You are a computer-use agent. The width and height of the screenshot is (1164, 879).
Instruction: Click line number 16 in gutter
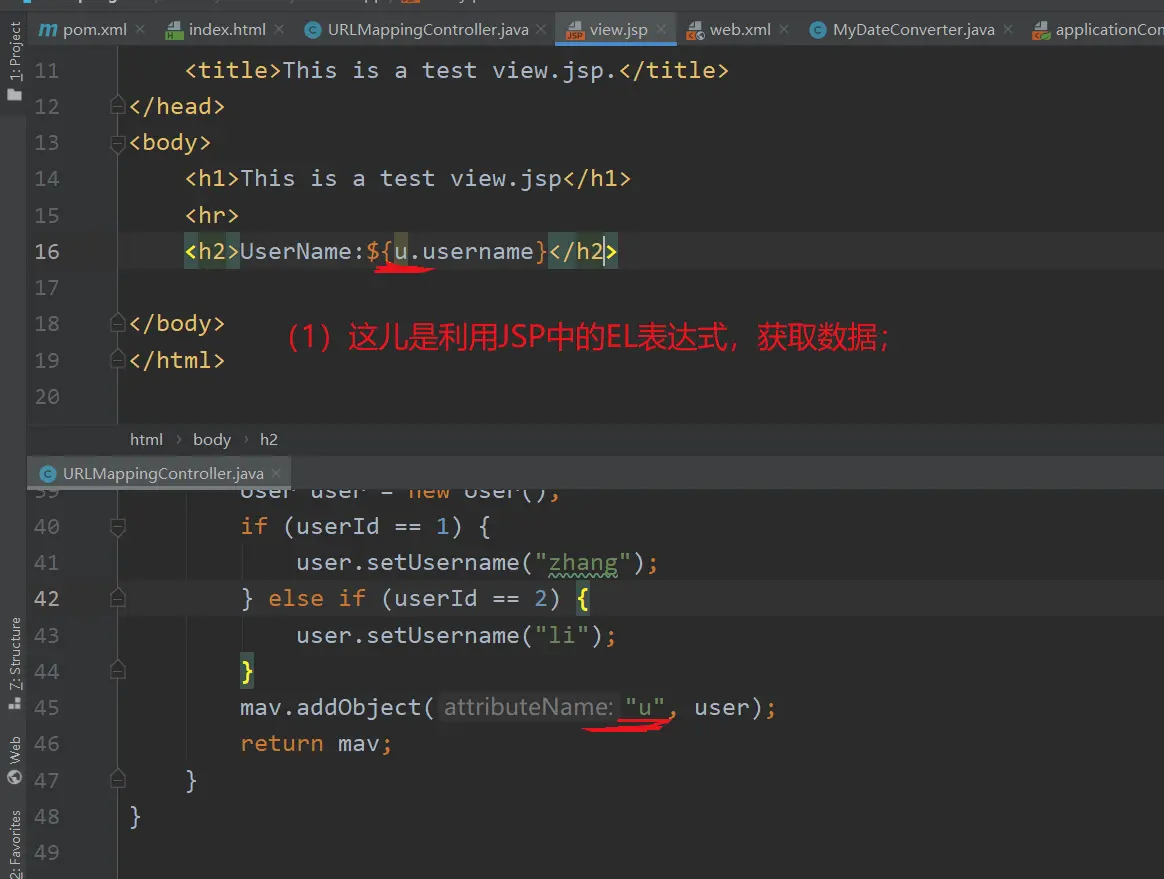[47, 252]
